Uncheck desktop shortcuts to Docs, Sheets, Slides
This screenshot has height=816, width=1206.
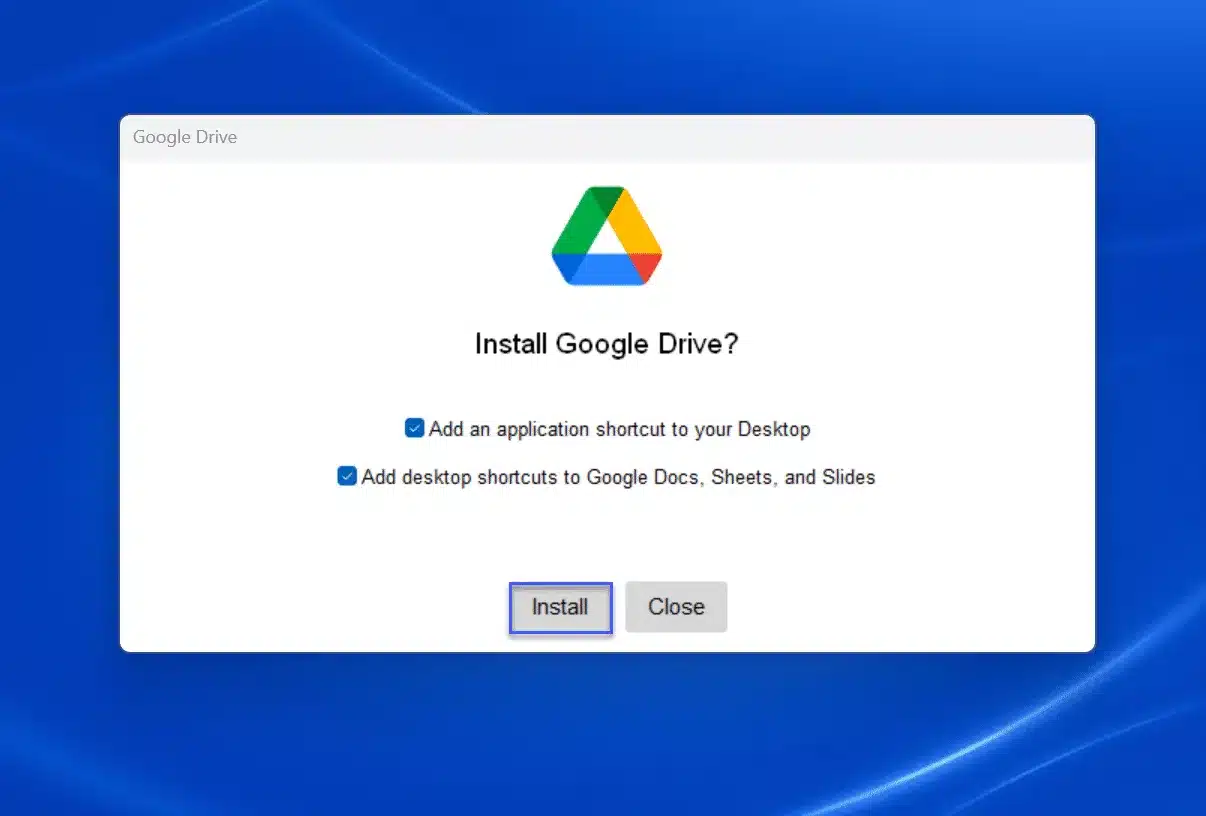[x=346, y=476]
